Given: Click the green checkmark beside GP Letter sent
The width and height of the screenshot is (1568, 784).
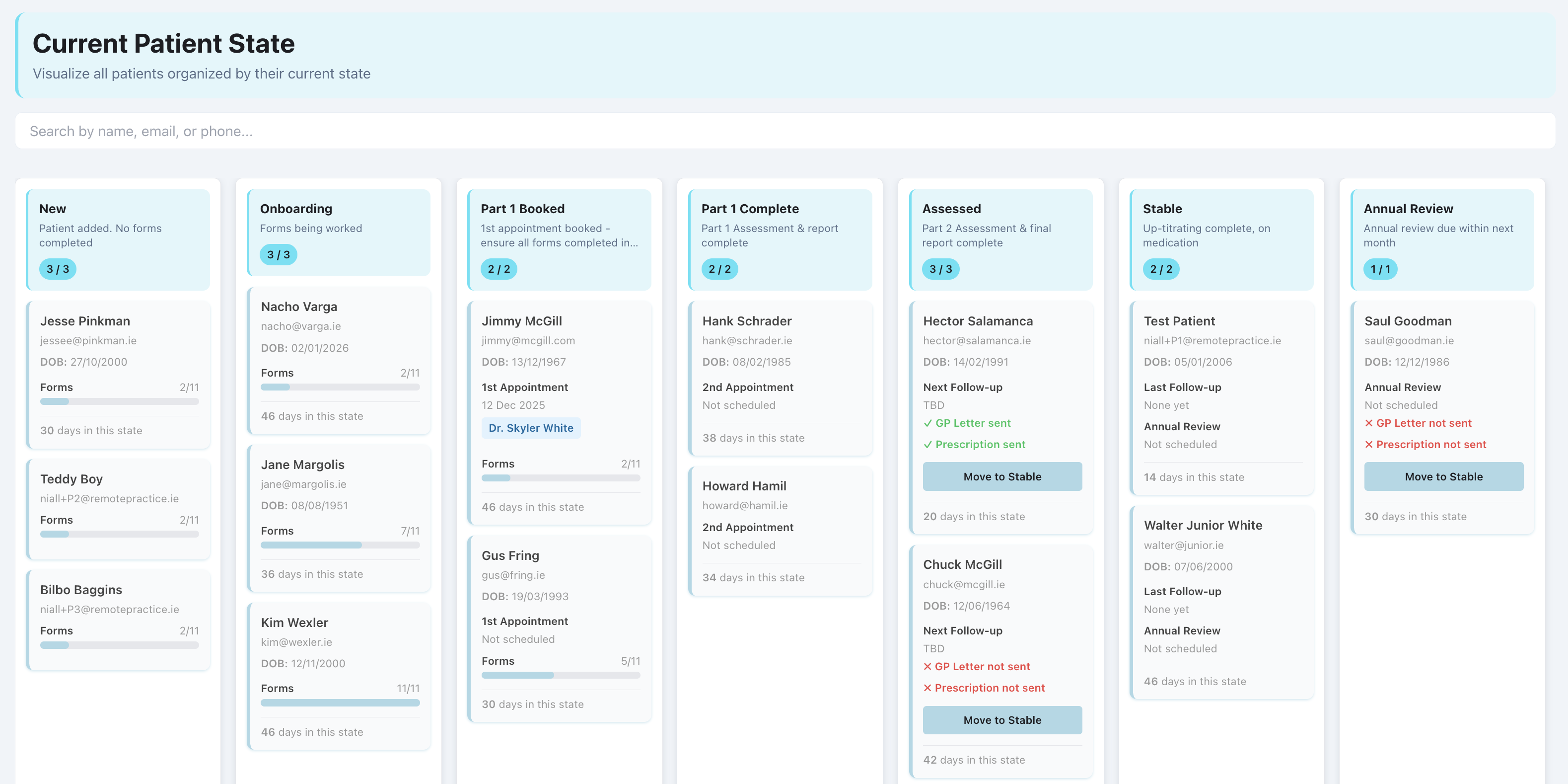Looking at the screenshot, I should point(928,423).
